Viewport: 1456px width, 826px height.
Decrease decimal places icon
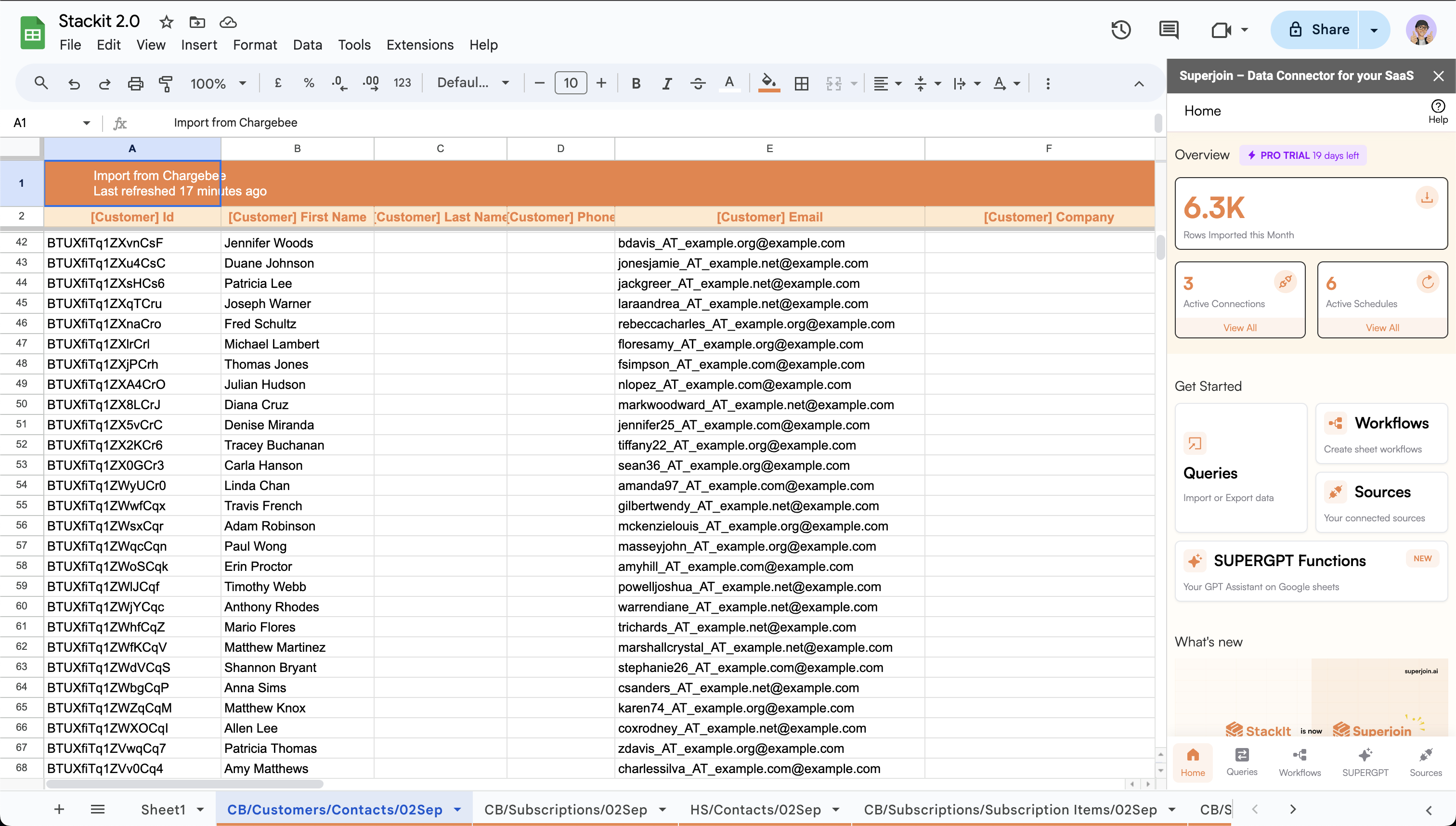(339, 83)
